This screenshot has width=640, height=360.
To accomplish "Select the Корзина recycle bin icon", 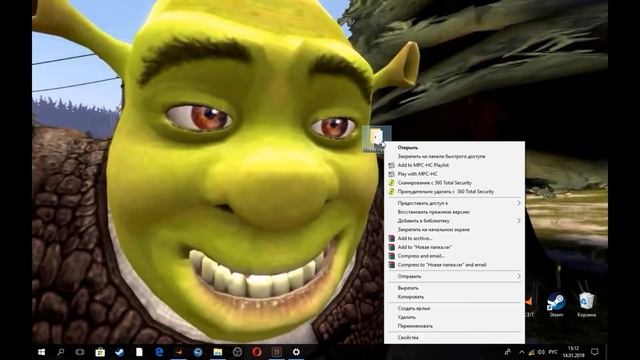I will pos(587,305).
